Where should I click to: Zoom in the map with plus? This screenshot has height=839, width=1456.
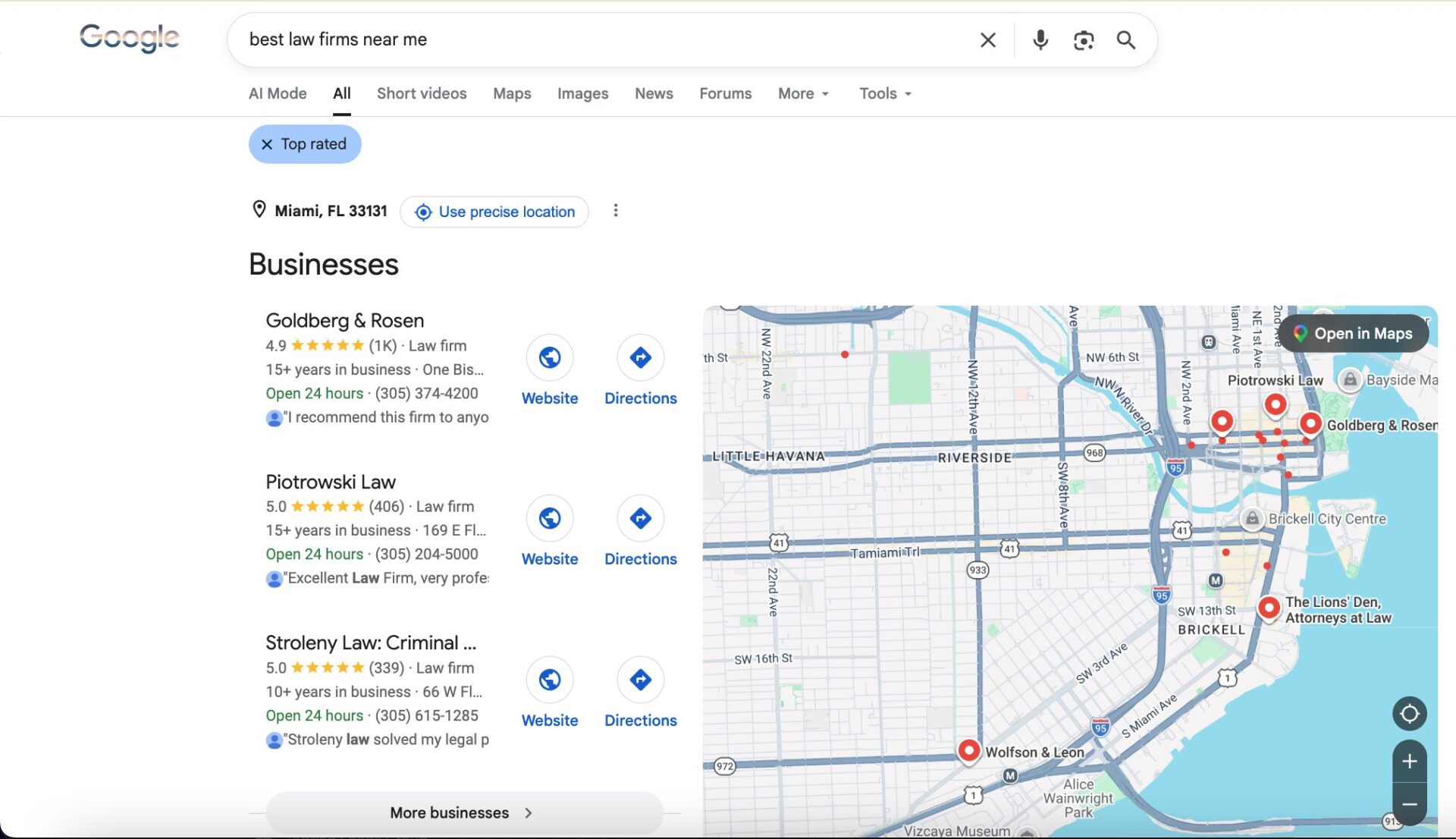(x=1410, y=761)
